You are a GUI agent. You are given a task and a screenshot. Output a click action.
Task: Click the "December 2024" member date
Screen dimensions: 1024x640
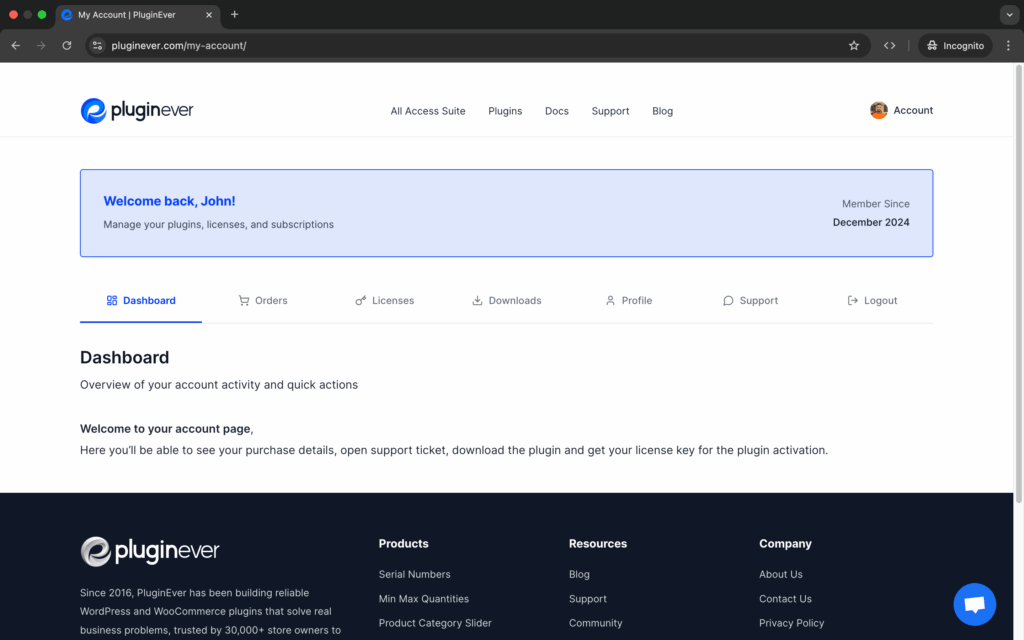tap(871, 222)
